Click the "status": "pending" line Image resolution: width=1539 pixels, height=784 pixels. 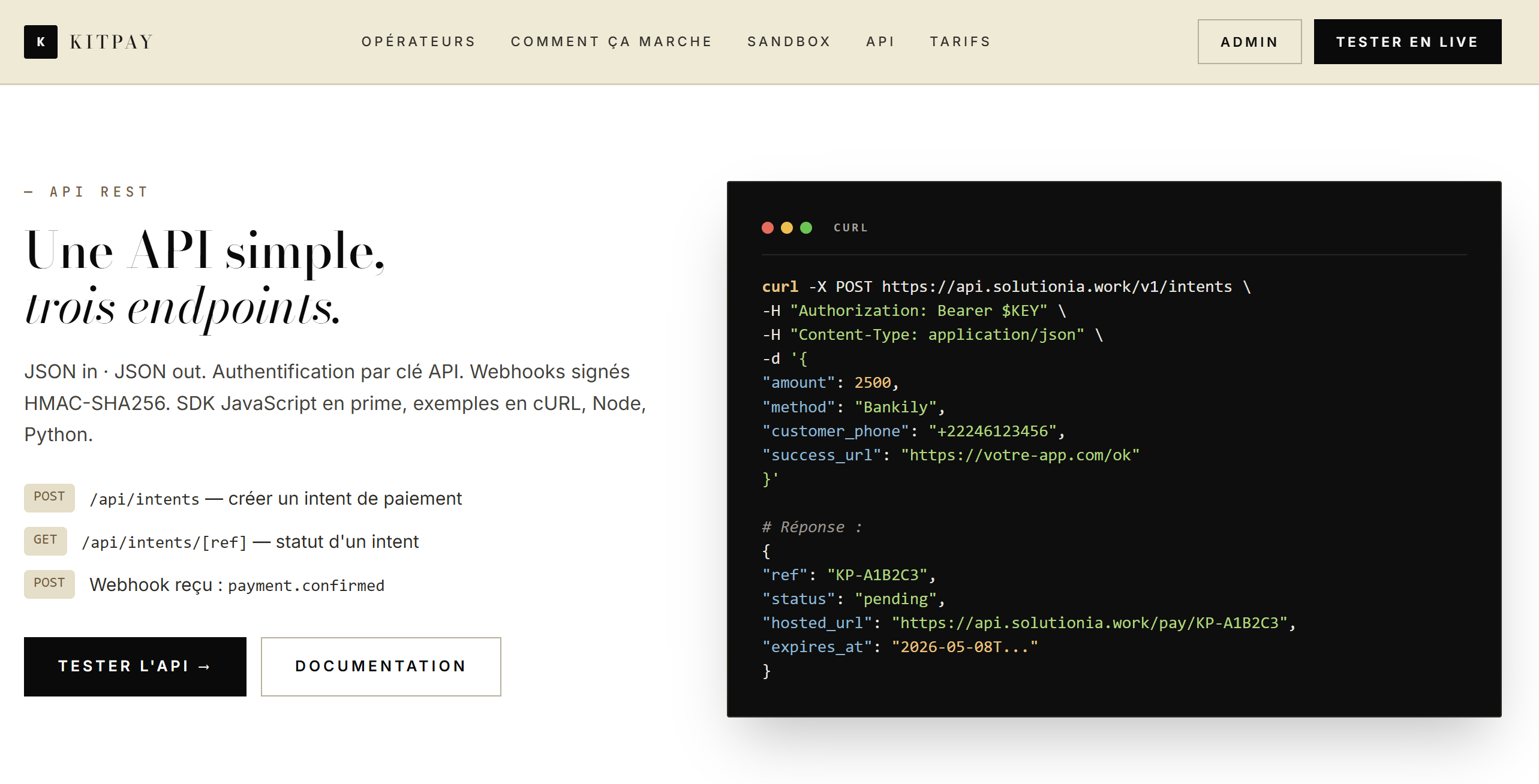pyautogui.click(x=853, y=599)
